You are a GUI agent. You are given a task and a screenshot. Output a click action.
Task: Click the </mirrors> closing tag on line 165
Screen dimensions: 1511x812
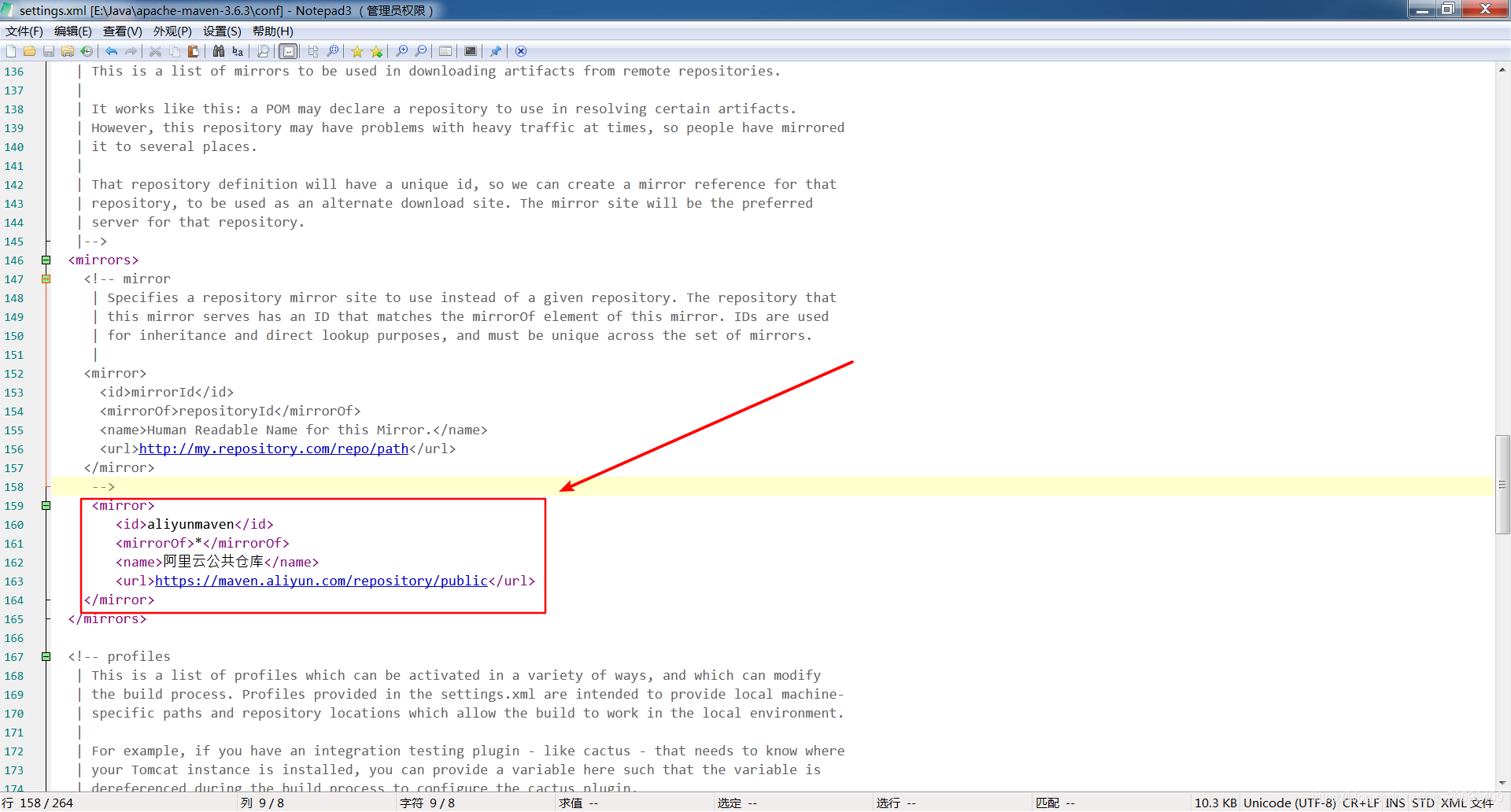pos(107,619)
